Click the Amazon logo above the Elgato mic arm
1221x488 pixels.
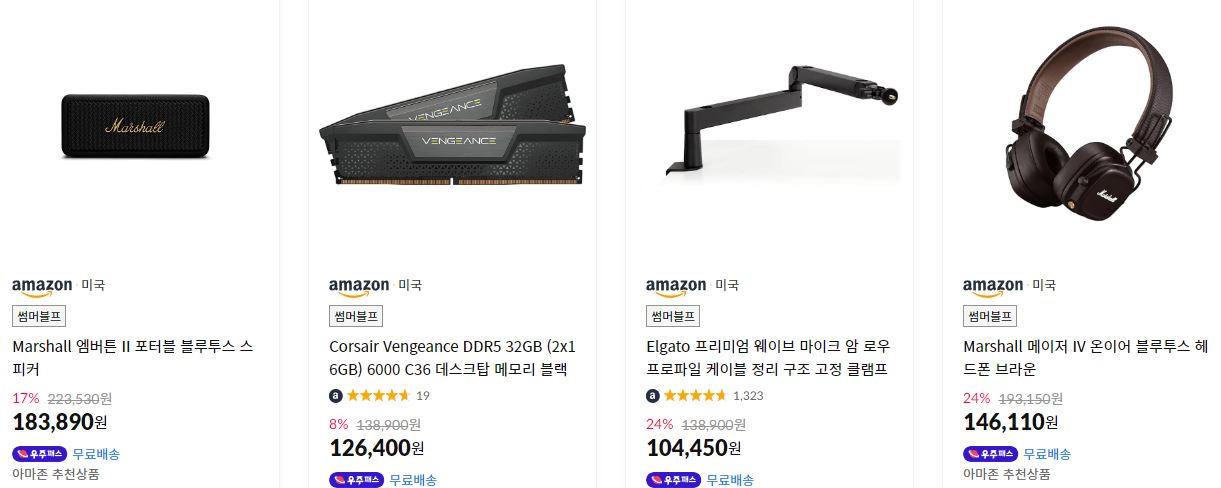pyautogui.click(x=676, y=286)
